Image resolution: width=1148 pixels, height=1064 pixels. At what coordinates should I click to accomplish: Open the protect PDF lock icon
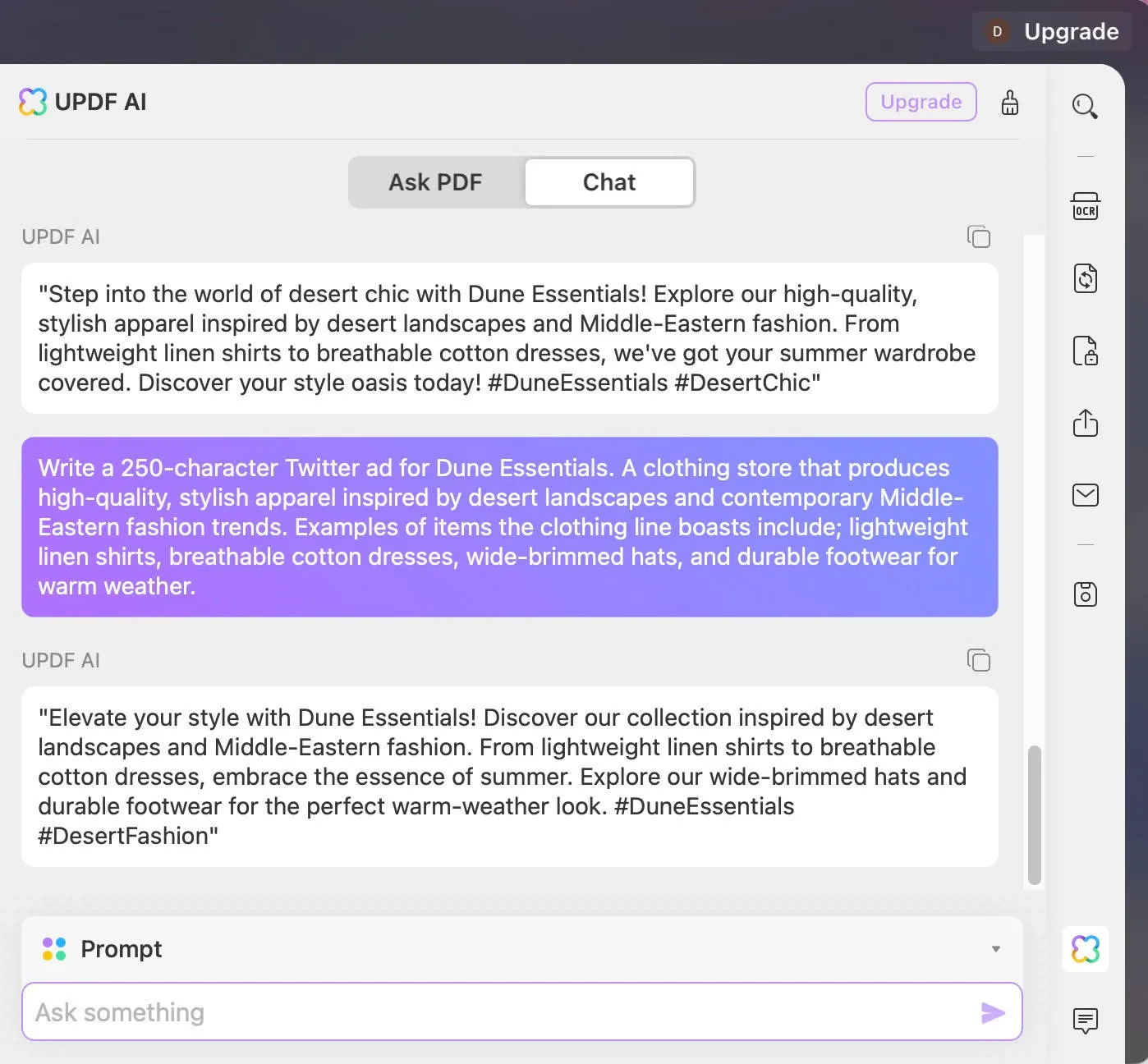(1086, 351)
